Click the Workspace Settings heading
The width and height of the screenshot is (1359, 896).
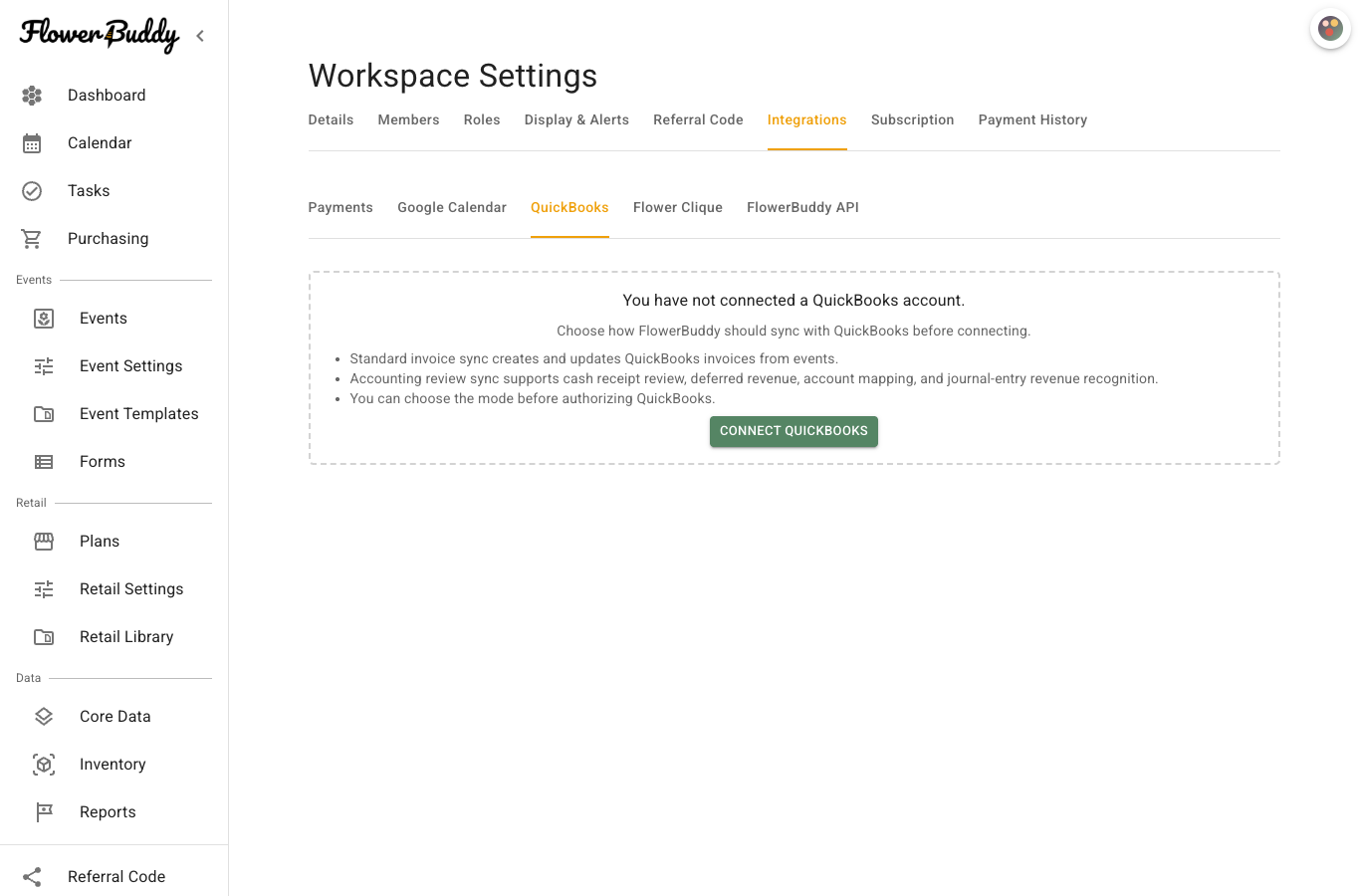453,76
